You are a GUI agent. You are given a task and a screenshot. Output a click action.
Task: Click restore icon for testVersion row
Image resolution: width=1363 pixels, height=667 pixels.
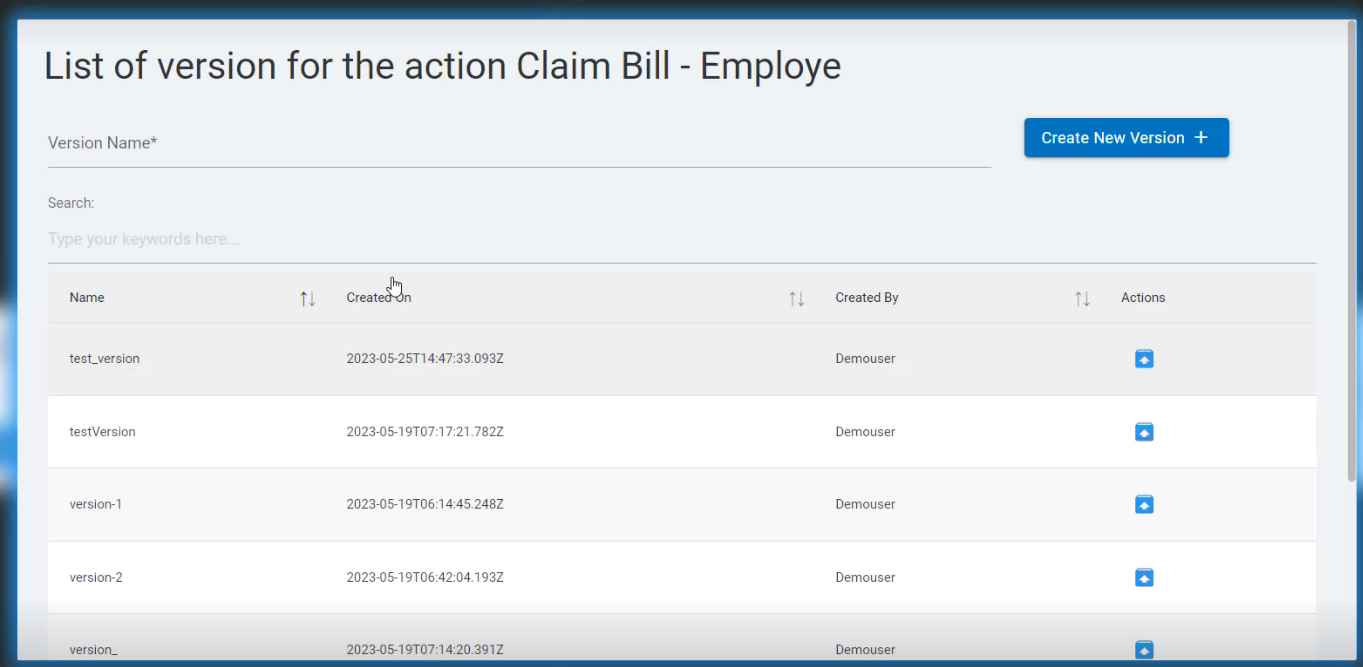coord(1144,432)
